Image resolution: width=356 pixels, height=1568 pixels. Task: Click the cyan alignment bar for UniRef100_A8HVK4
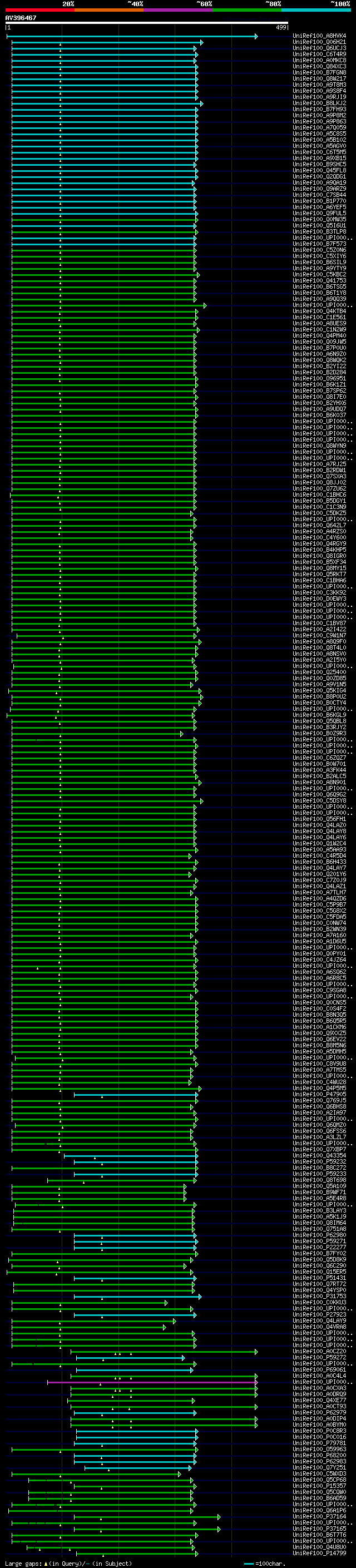pos(131,37)
